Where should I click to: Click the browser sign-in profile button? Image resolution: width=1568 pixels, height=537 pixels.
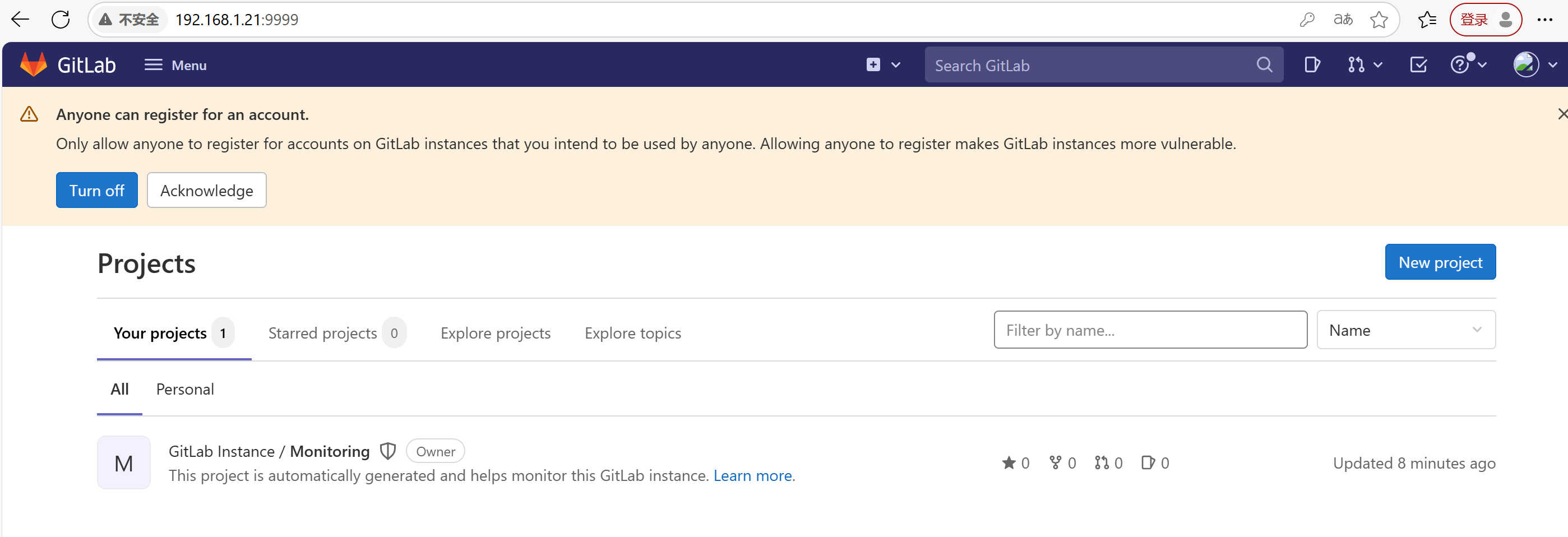click(1486, 20)
